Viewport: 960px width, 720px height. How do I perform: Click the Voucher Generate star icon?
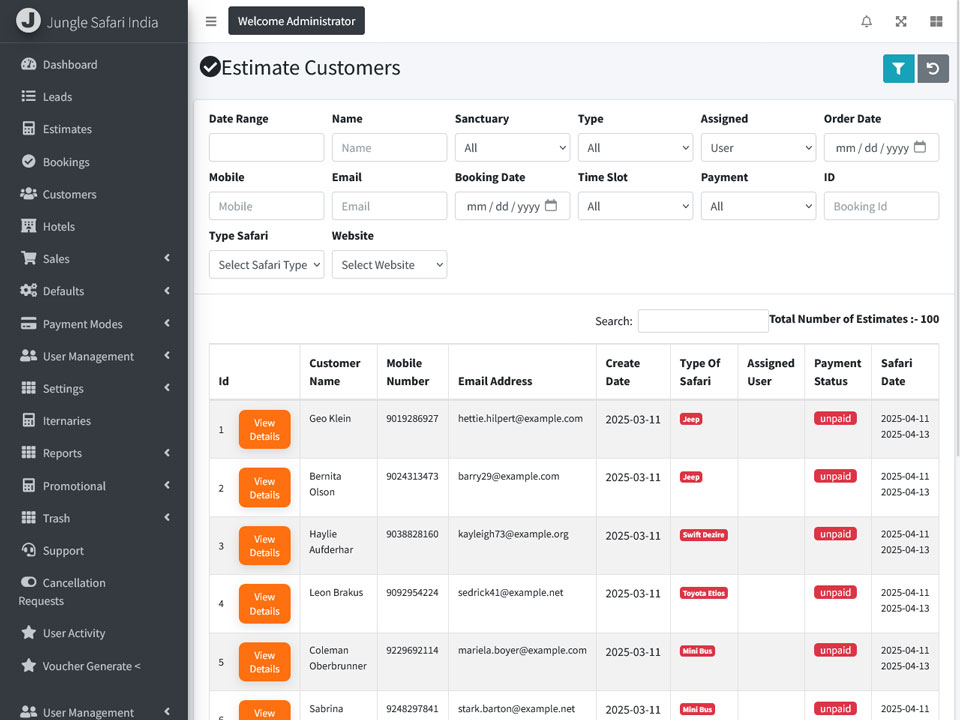[x=28, y=666]
